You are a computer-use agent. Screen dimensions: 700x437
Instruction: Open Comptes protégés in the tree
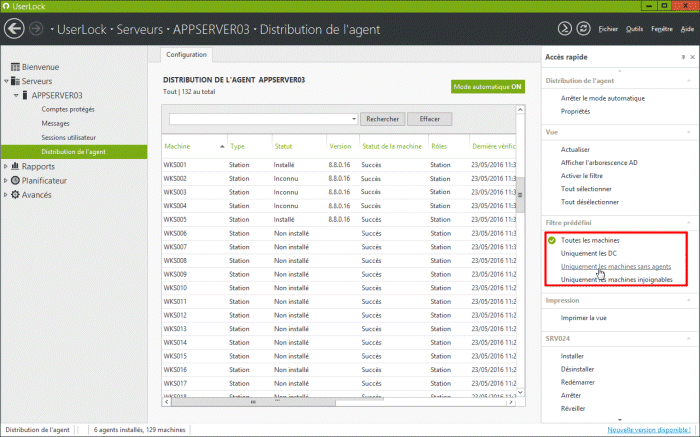(x=68, y=109)
